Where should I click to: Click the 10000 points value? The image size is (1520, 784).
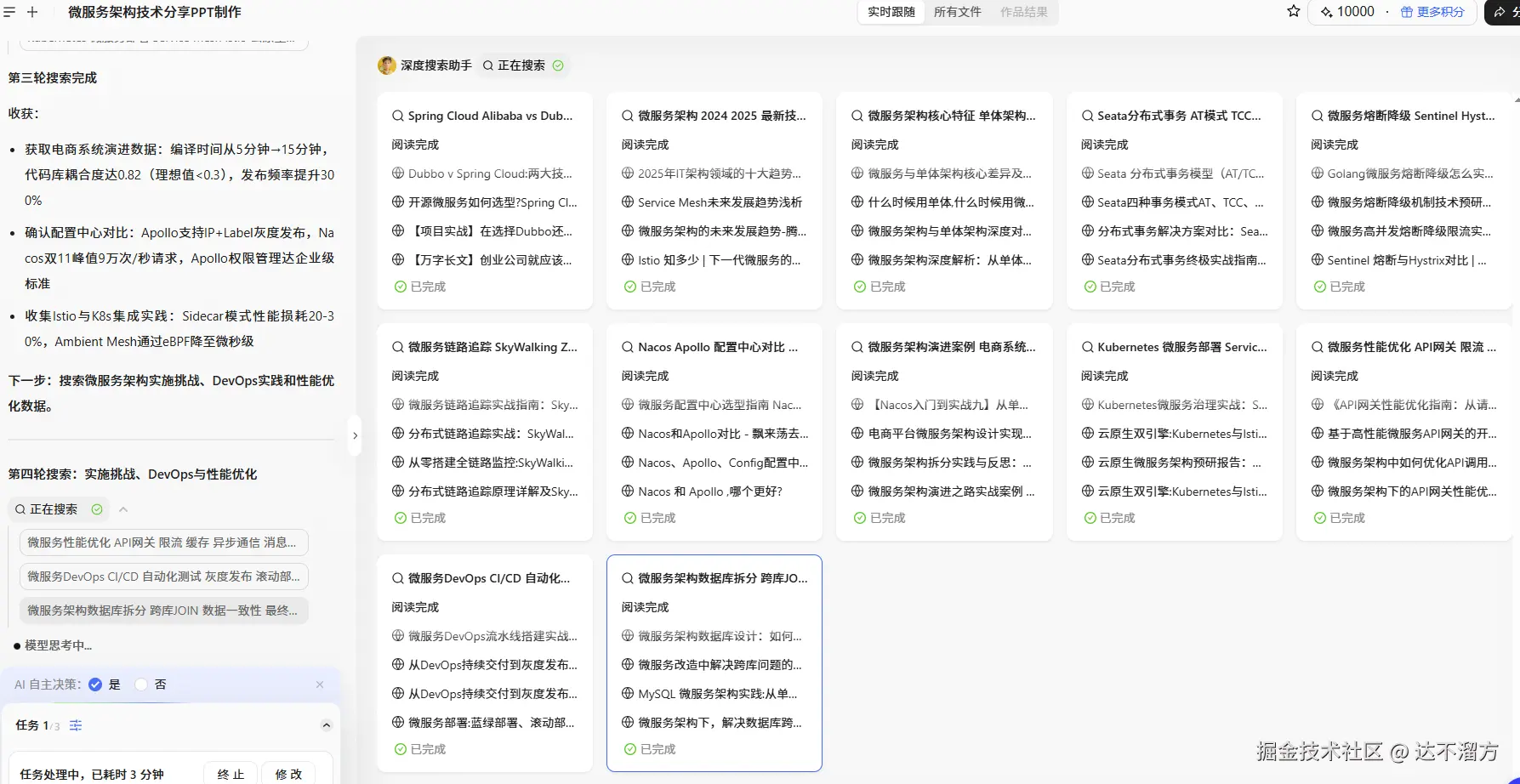[1356, 12]
